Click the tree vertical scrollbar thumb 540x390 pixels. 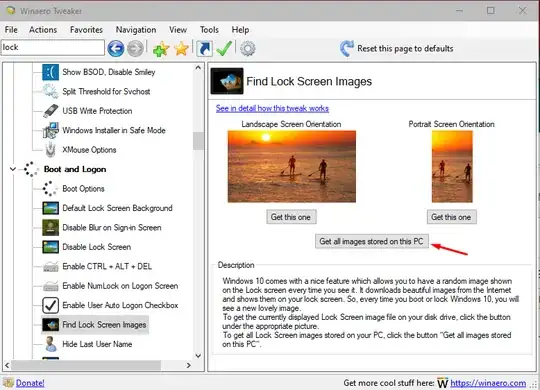pyautogui.click(x=198, y=141)
